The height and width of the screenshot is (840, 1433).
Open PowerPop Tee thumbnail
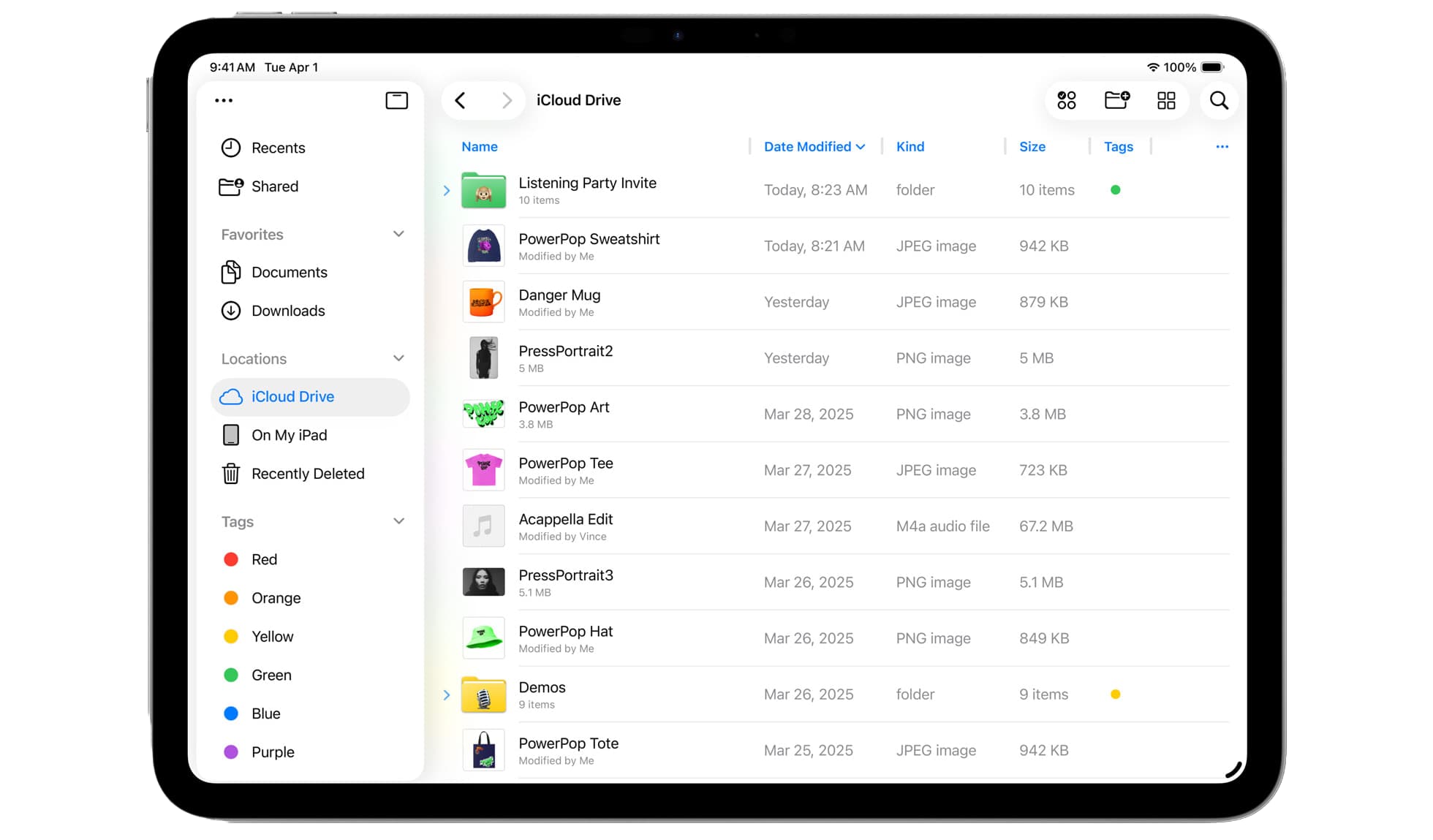[483, 469]
